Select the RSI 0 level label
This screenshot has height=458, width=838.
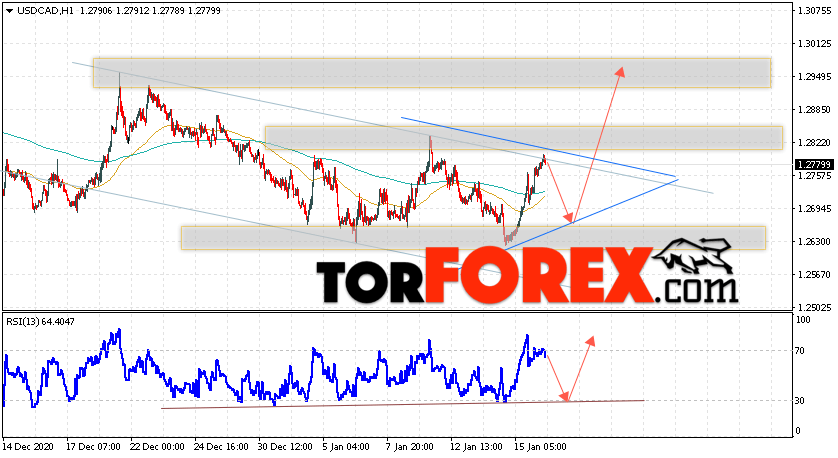tap(798, 431)
